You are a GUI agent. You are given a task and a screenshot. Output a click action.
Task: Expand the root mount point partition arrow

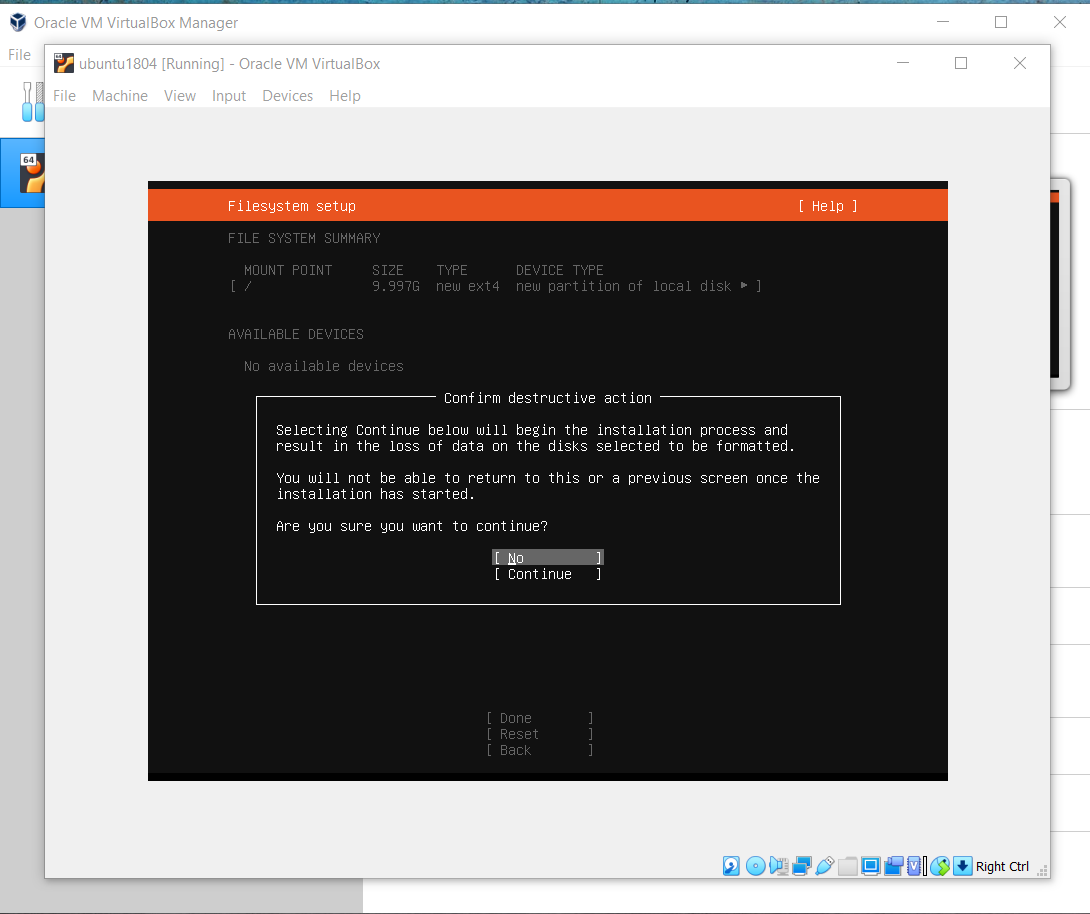[744, 286]
